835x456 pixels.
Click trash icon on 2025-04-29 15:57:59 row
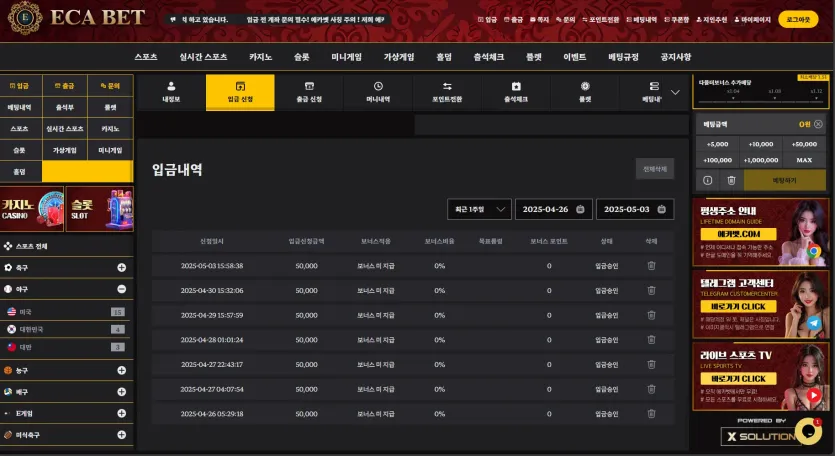[651, 315]
